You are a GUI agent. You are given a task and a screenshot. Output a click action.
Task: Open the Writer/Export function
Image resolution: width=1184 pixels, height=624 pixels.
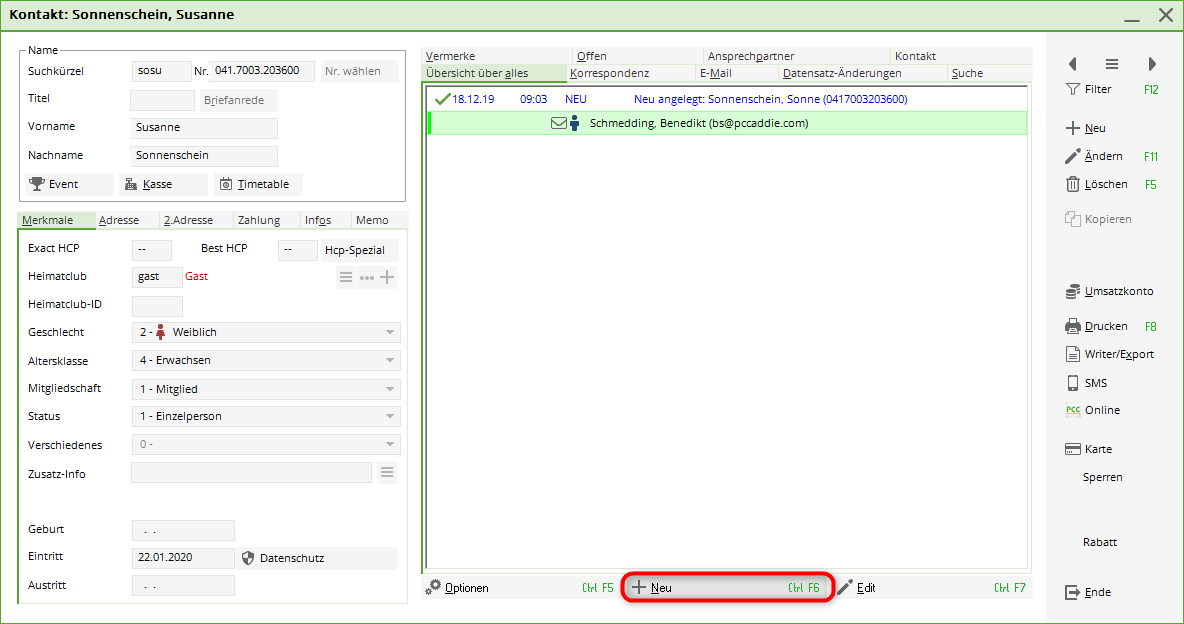[x=1073, y=354]
